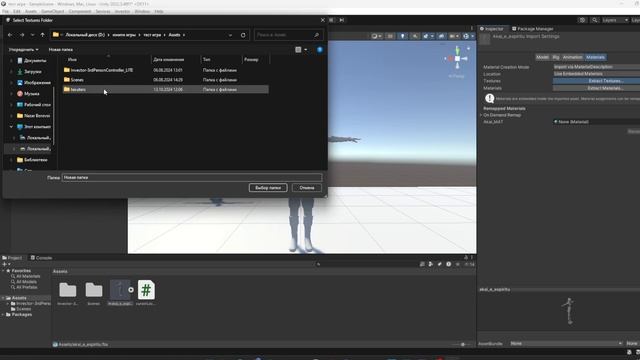Switch to the Console tab
640x360 pixels.
point(41,258)
